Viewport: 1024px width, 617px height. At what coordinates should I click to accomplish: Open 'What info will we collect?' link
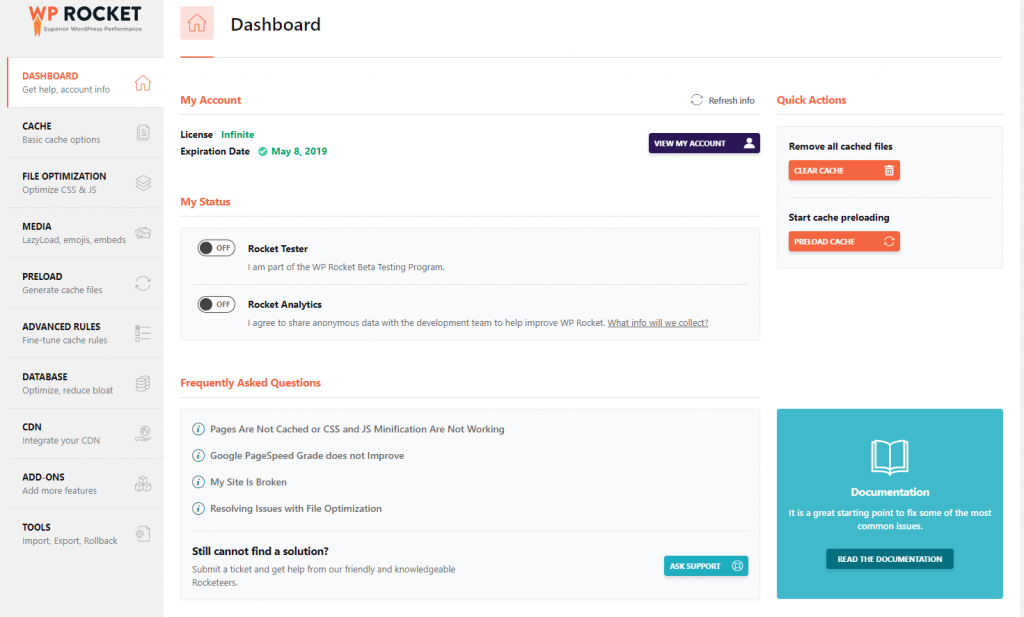coord(658,323)
